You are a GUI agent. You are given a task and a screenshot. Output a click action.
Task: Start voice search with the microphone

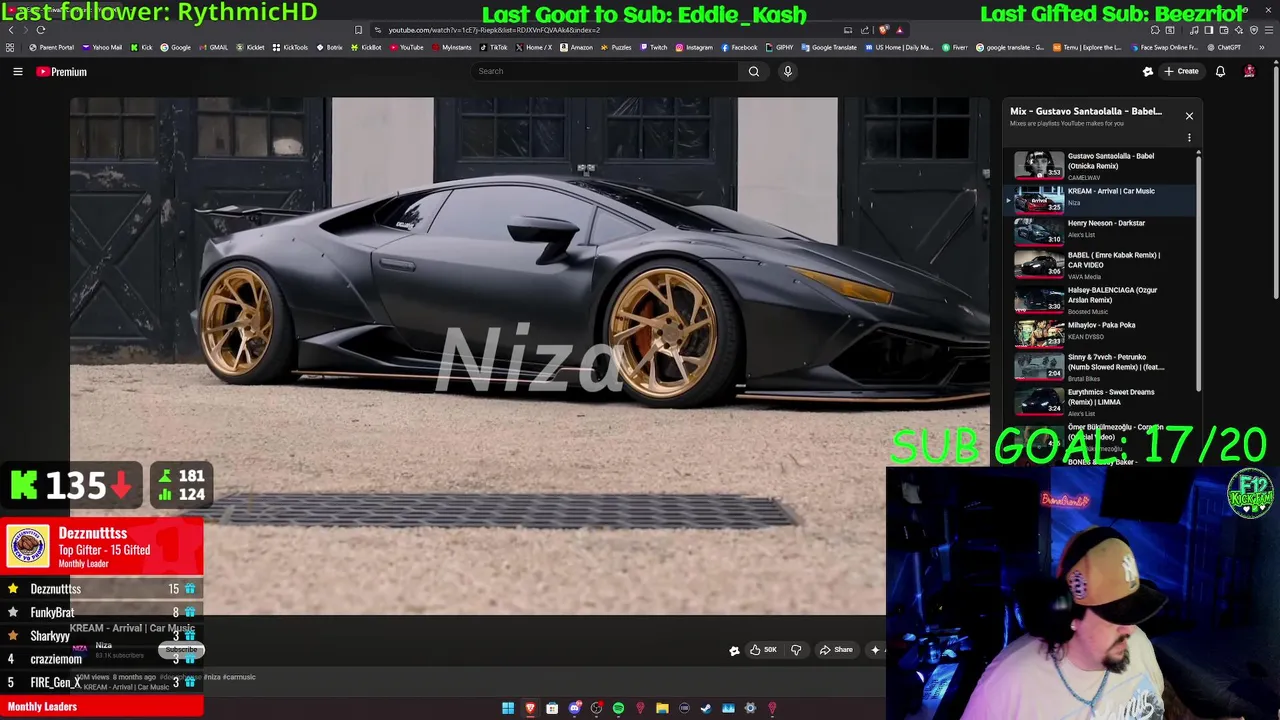click(788, 71)
